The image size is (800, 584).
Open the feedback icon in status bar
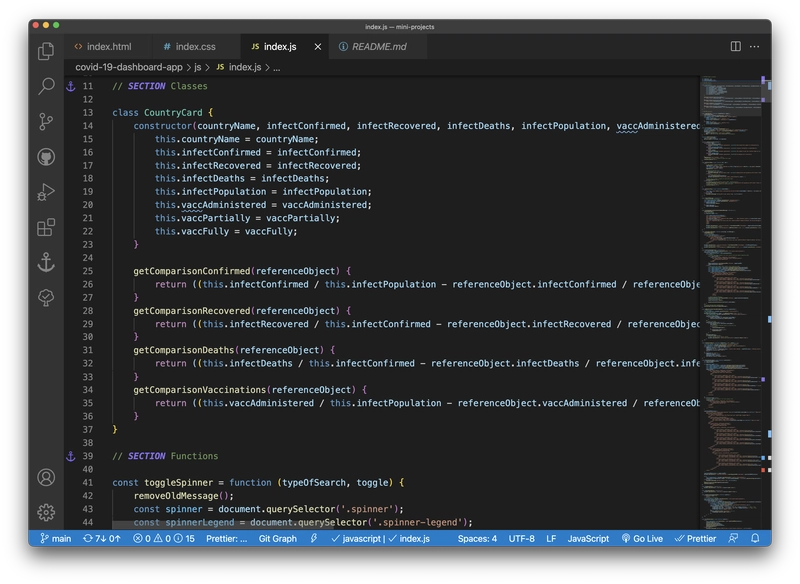[x=733, y=539]
